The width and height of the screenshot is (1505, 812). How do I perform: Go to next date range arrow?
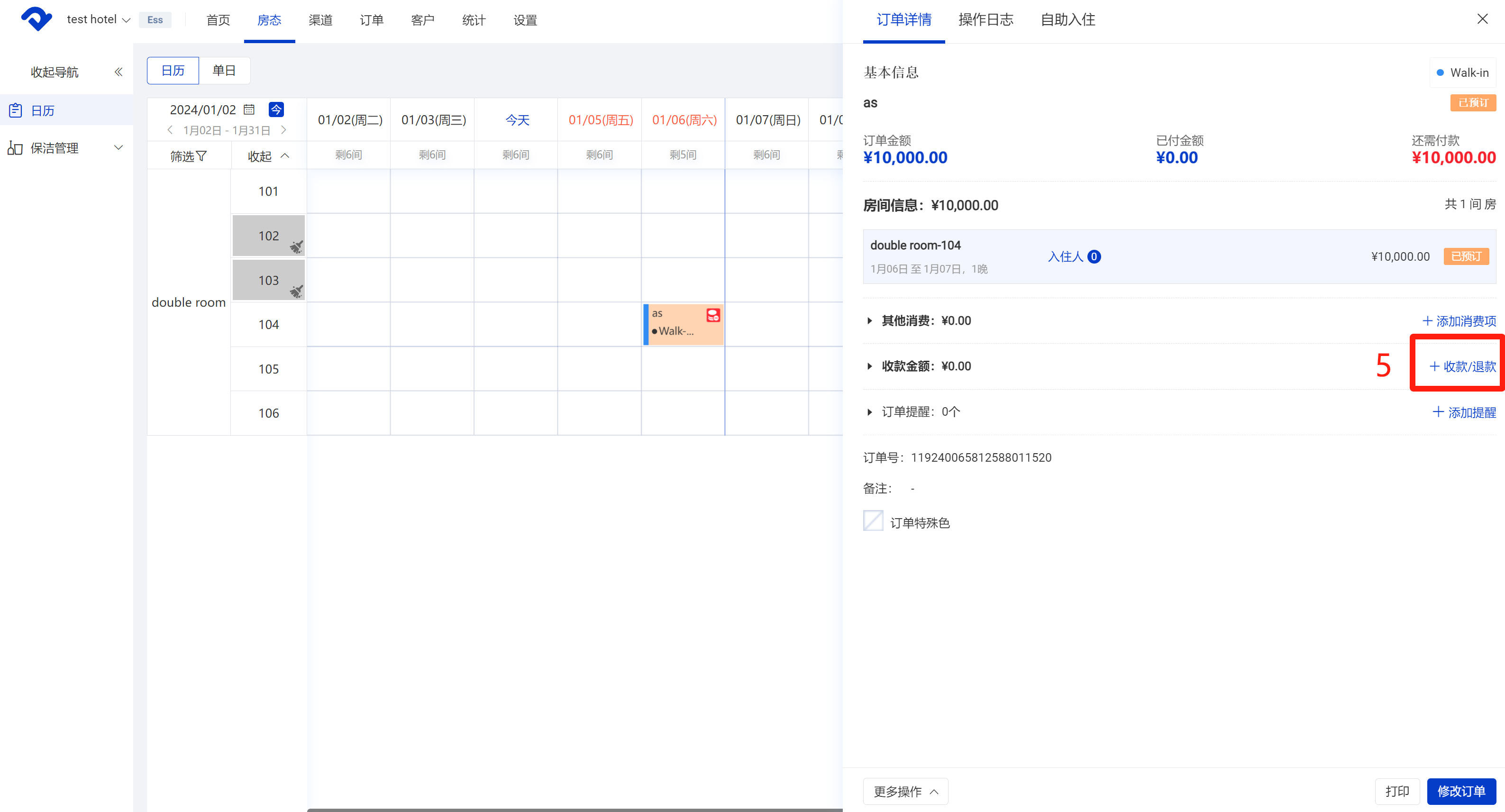pyautogui.click(x=284, y=130)
